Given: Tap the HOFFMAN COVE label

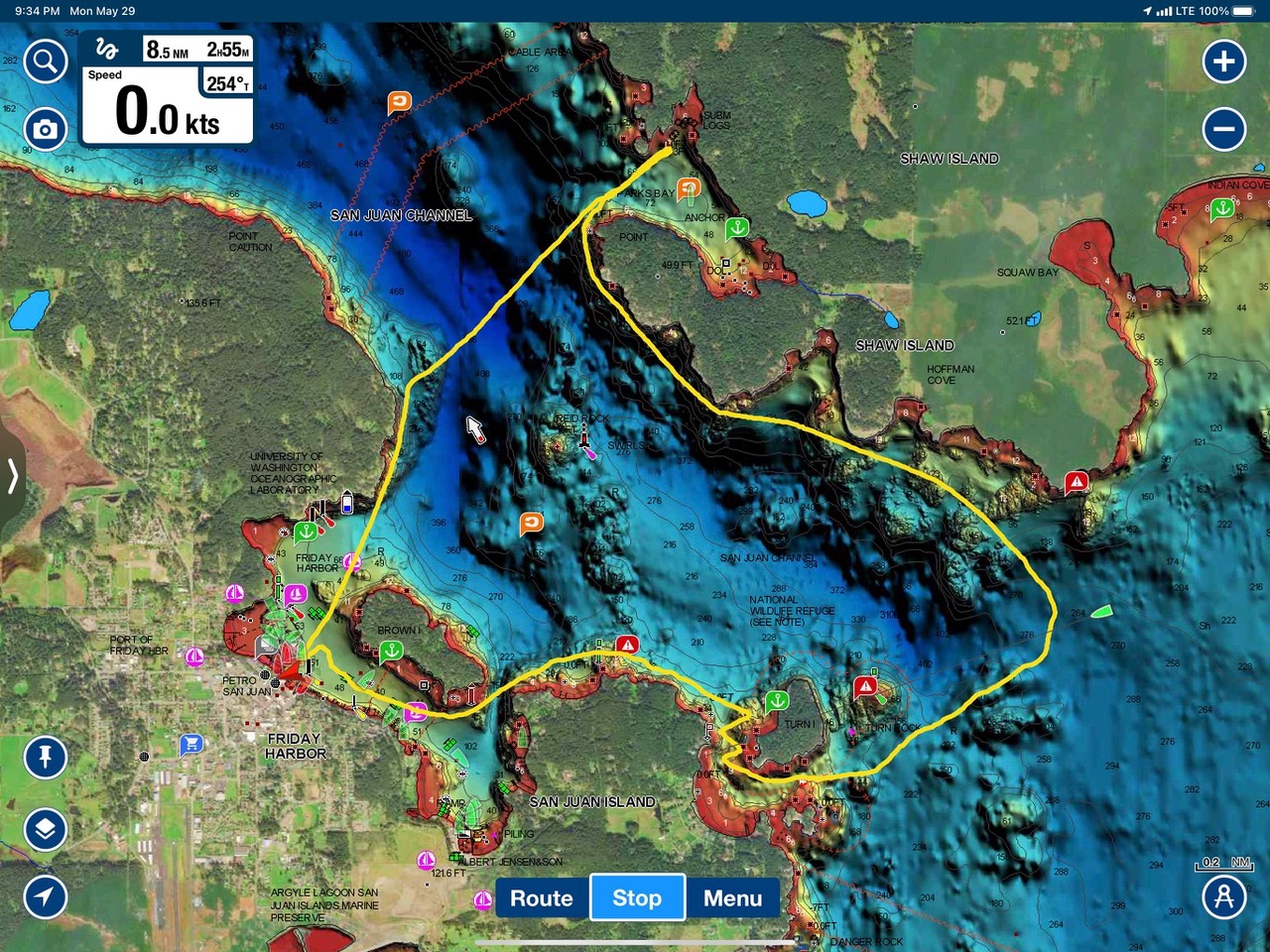Looking at the screenshot, I should coord(951,375).
